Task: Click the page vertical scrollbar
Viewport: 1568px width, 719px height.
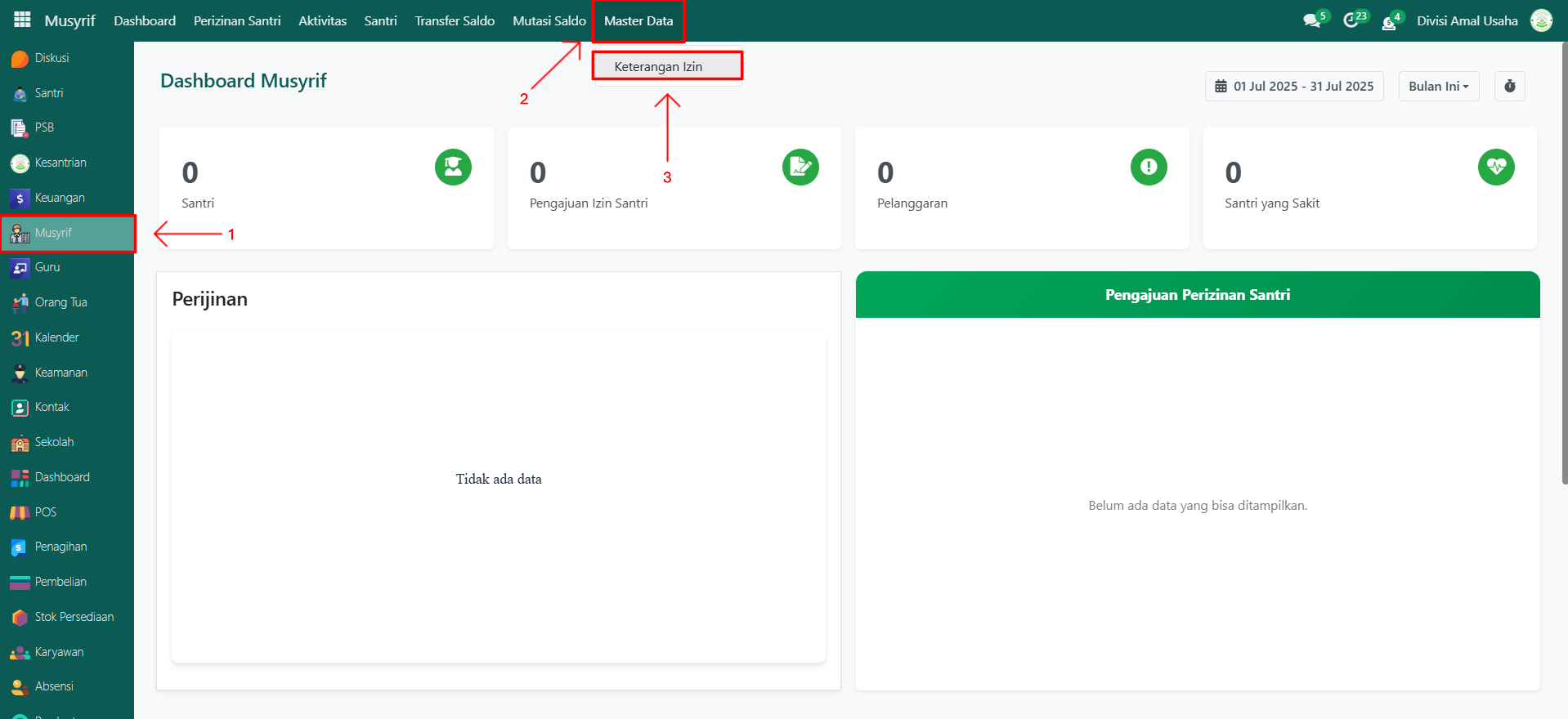Action: pos(1563,261)
